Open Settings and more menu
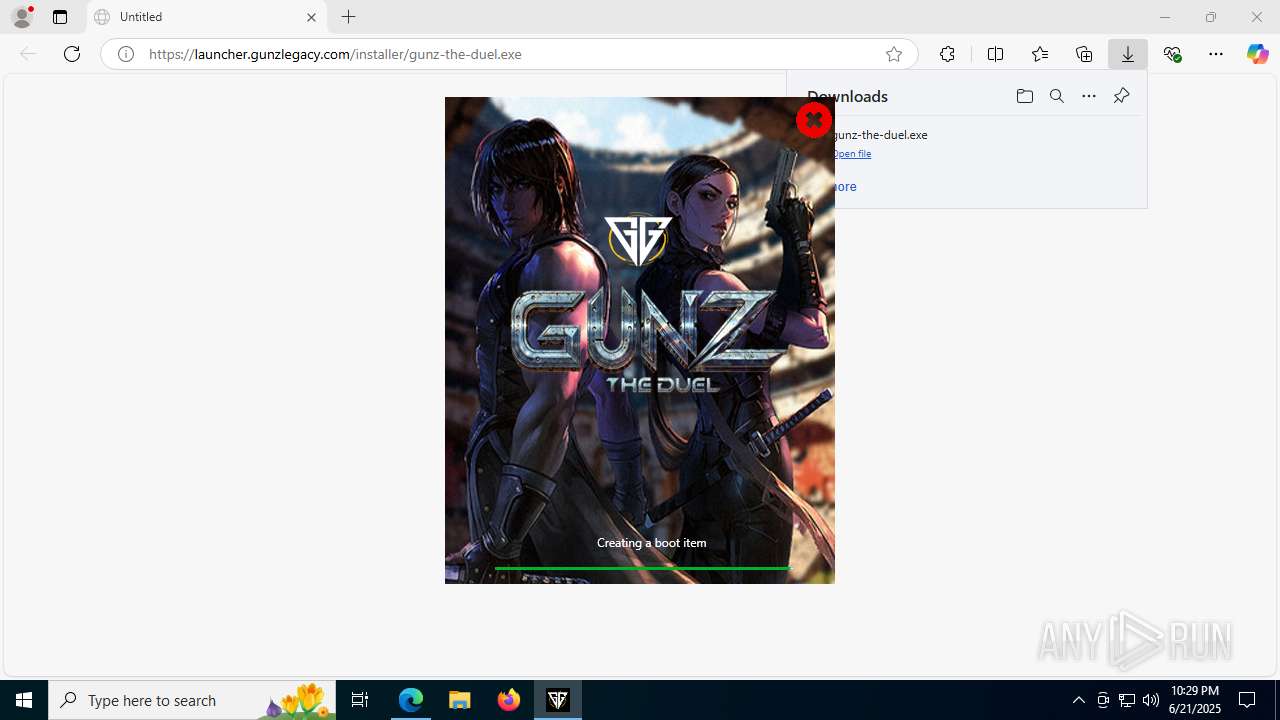The image size is (1280, 720). coord(1216,54)
